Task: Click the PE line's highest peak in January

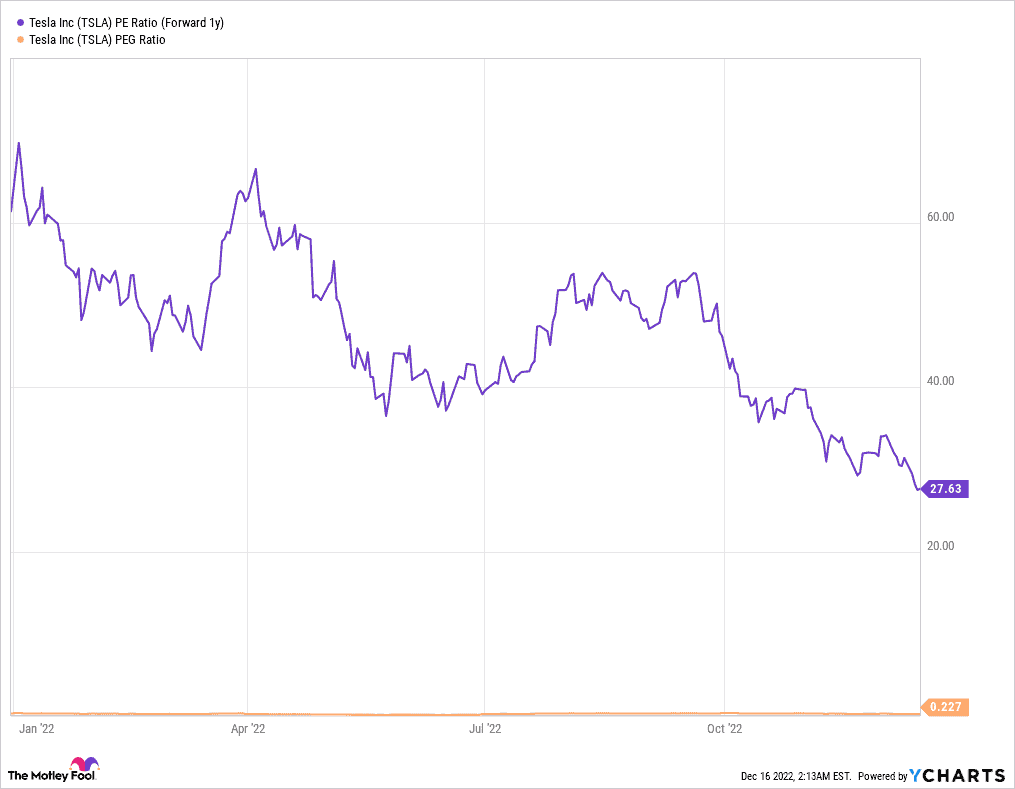Action: coord(19,143)
